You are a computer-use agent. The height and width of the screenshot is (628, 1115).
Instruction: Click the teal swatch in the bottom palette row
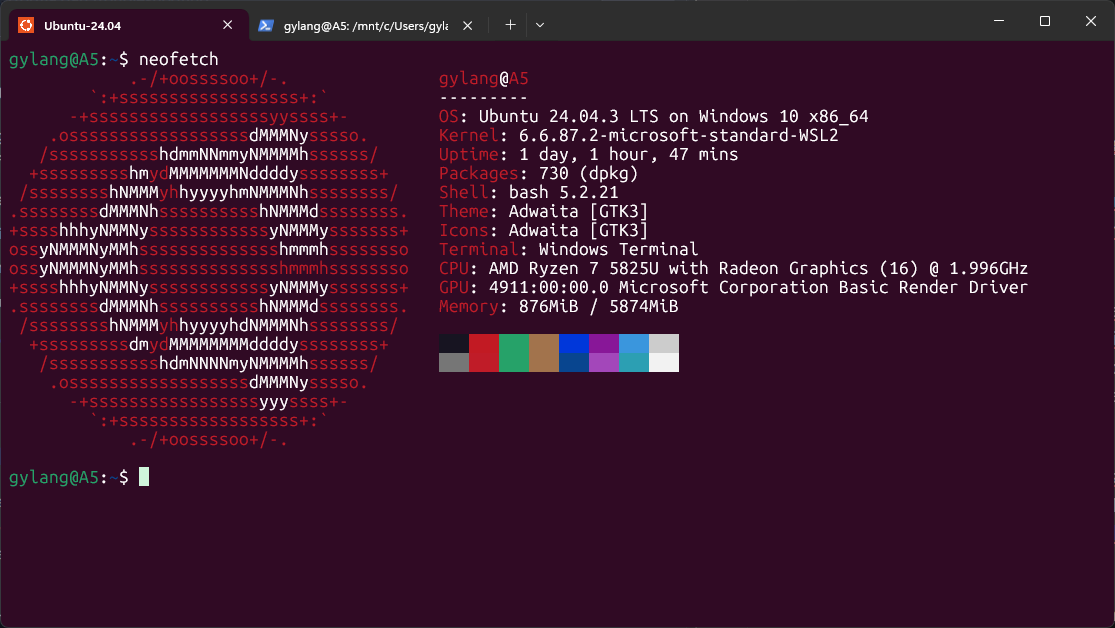[634, 362]
